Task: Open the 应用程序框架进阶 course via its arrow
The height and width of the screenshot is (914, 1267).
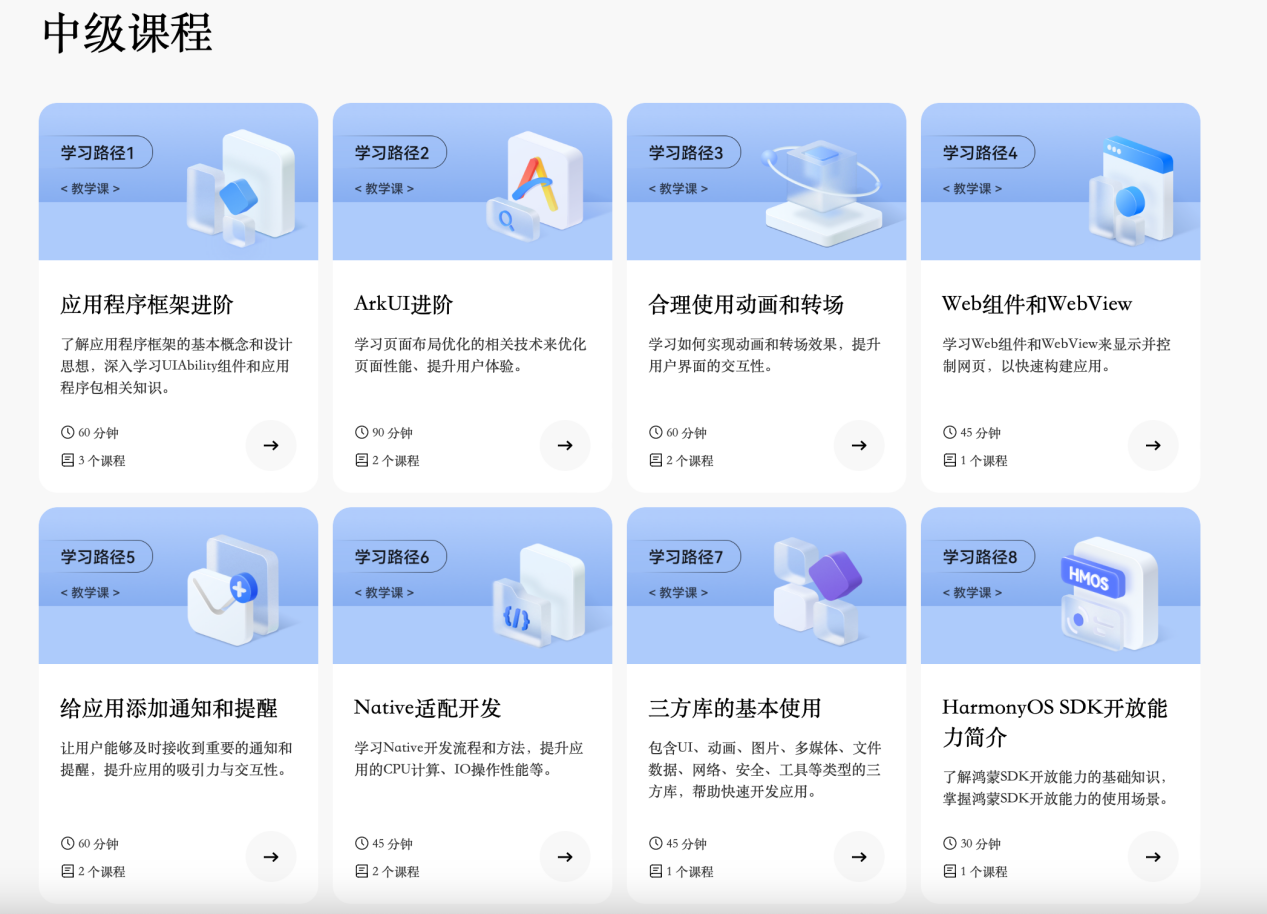Action: point(271,446)
